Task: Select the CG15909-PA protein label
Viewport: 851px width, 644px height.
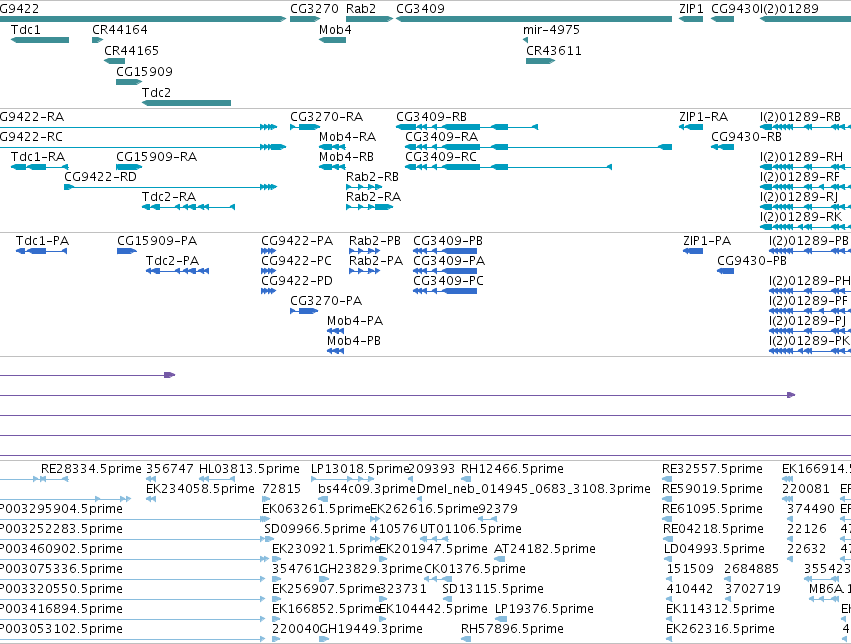Action: [x=157, y=241]
